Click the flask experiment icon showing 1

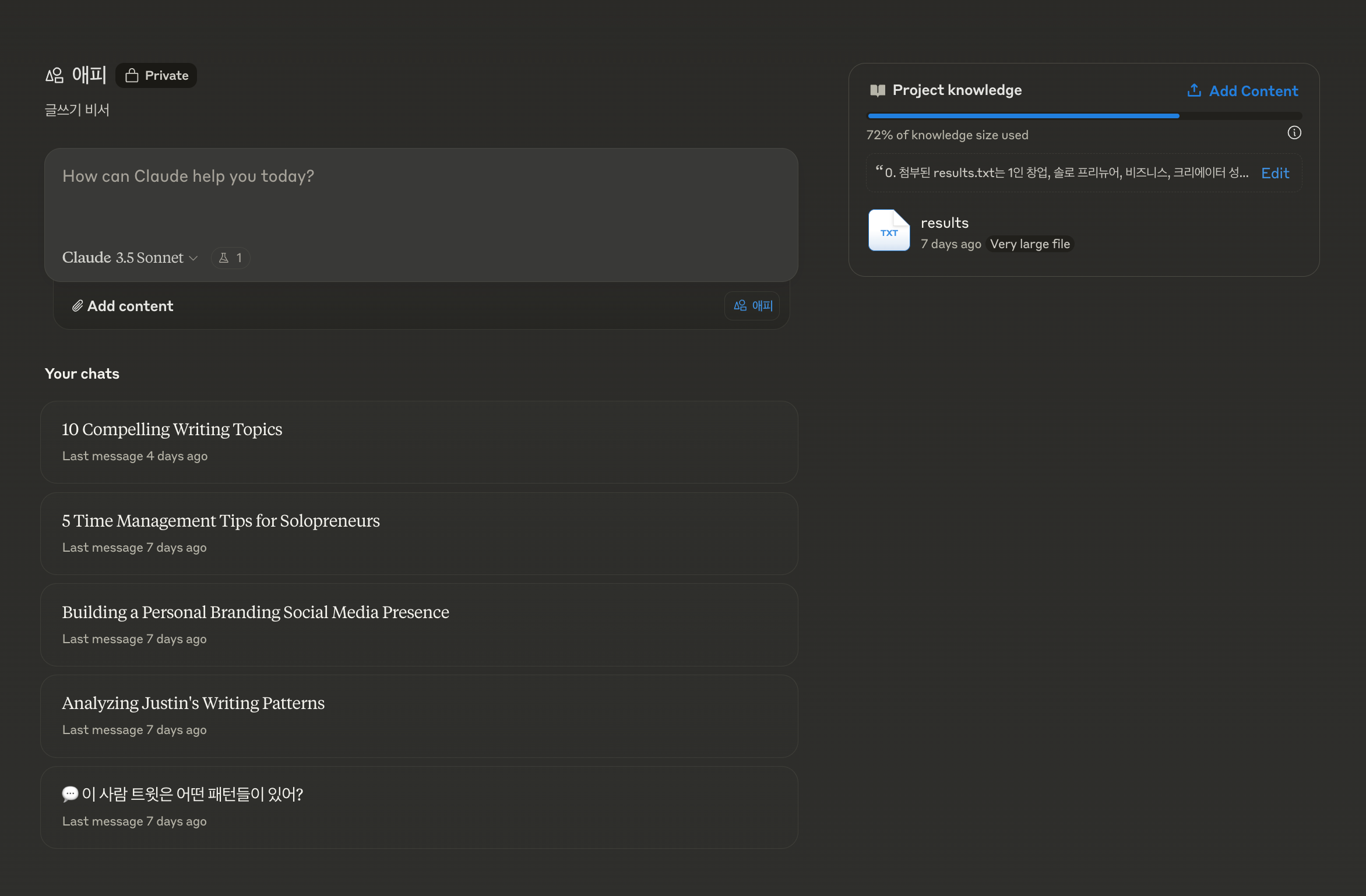click(x=224, y=258)
